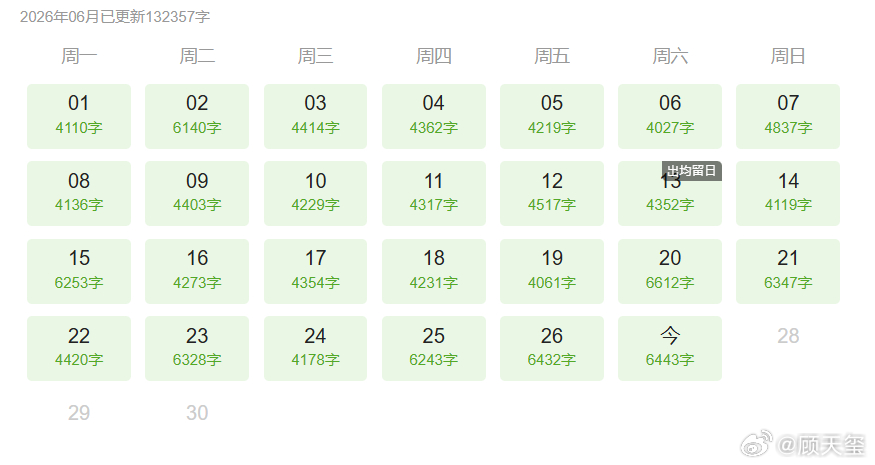Click the 2026年06月已更新132357字 summary text

tap(115, 17)
